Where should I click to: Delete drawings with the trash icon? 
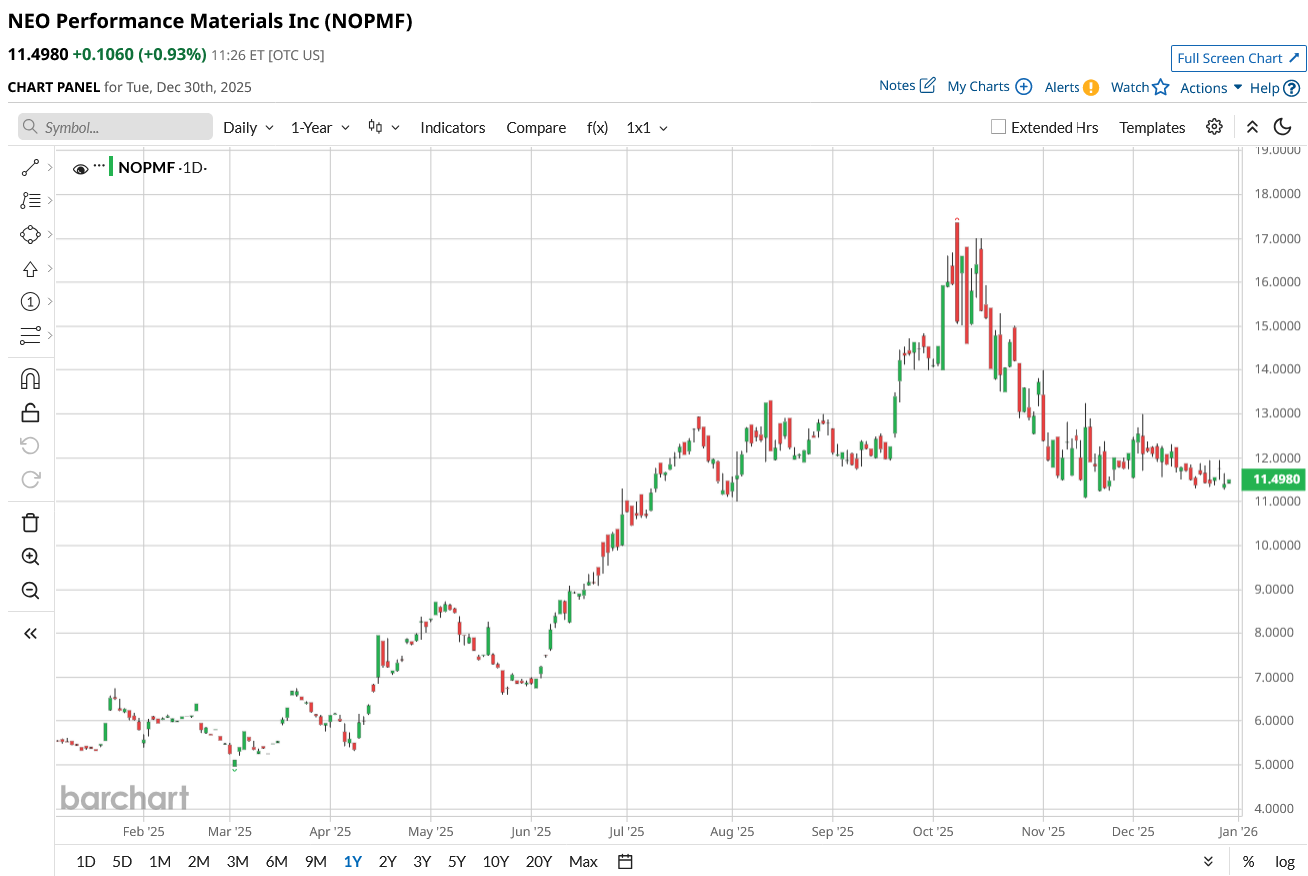[x=30, y=523]
